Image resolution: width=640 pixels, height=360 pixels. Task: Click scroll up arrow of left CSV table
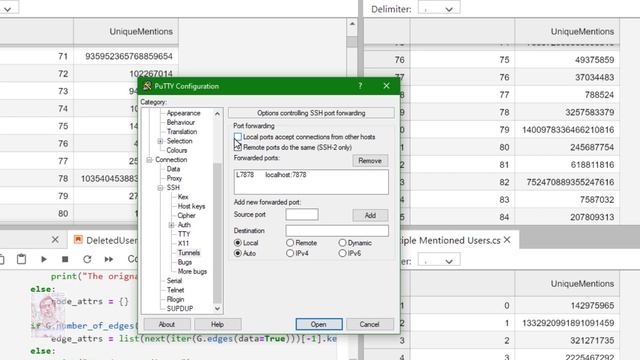(352, 24)
